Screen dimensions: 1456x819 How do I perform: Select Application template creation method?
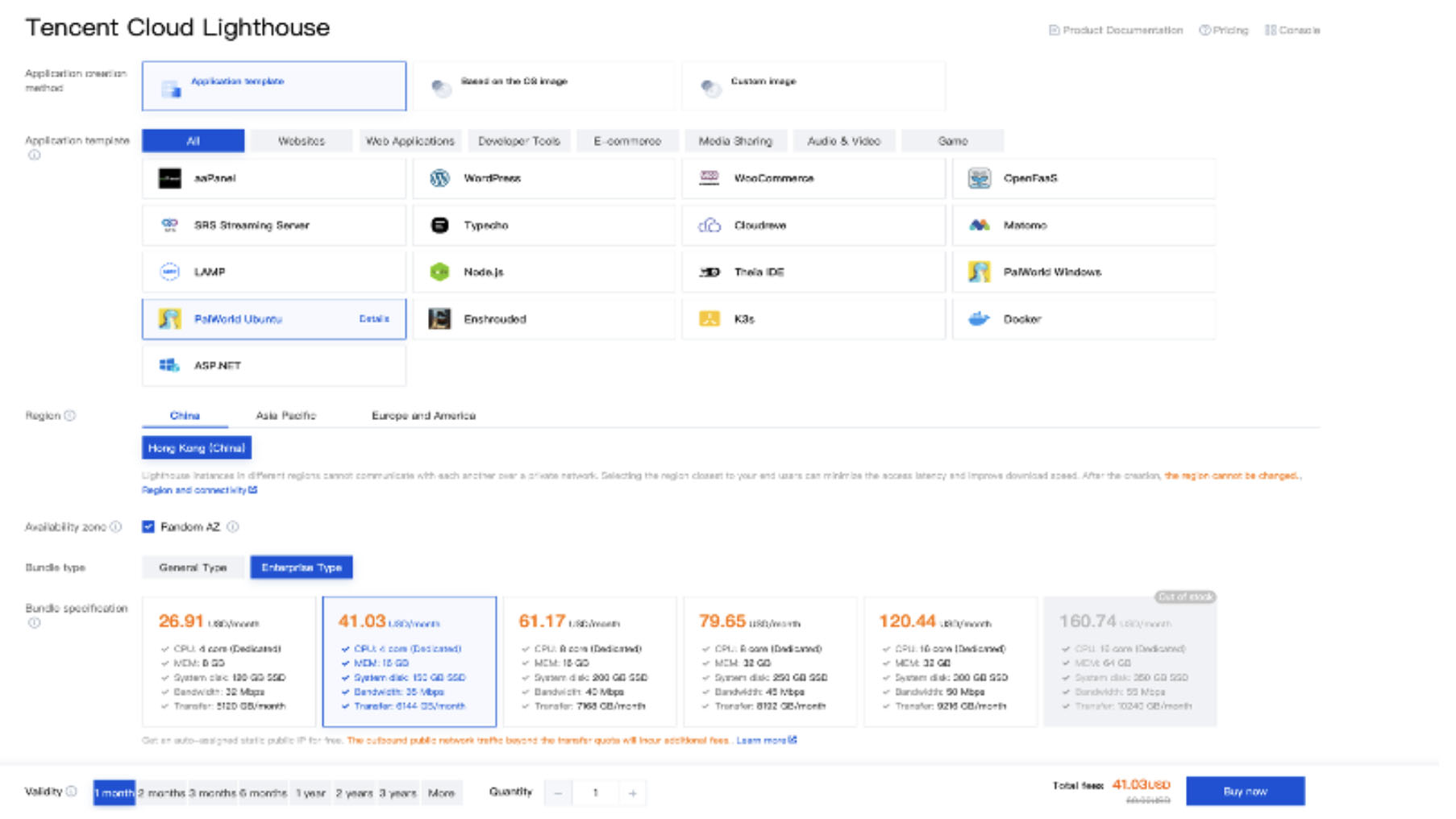(x=274, y=85)
